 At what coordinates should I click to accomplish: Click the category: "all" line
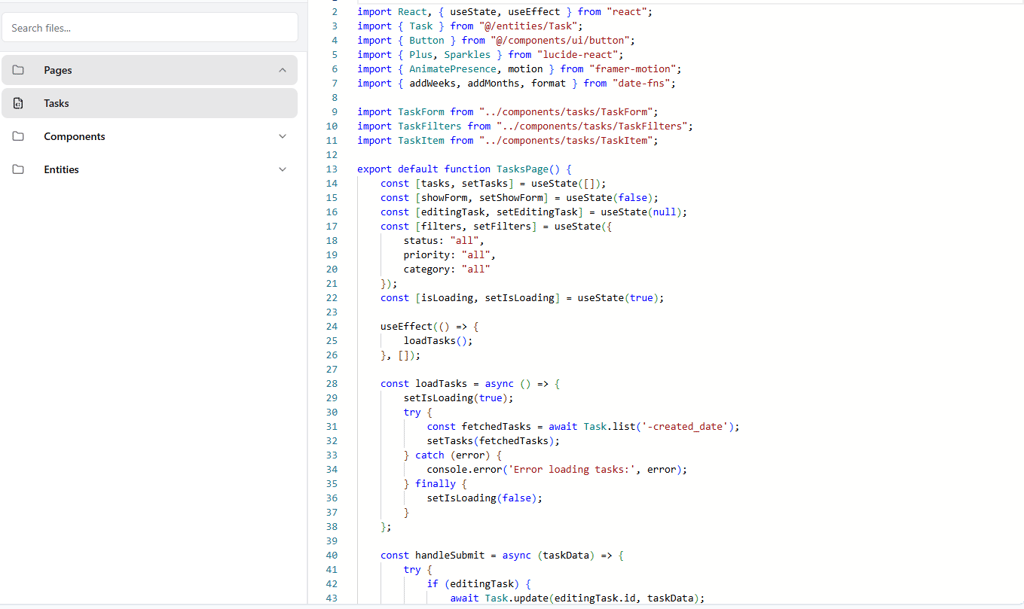[x=447, y=270]
